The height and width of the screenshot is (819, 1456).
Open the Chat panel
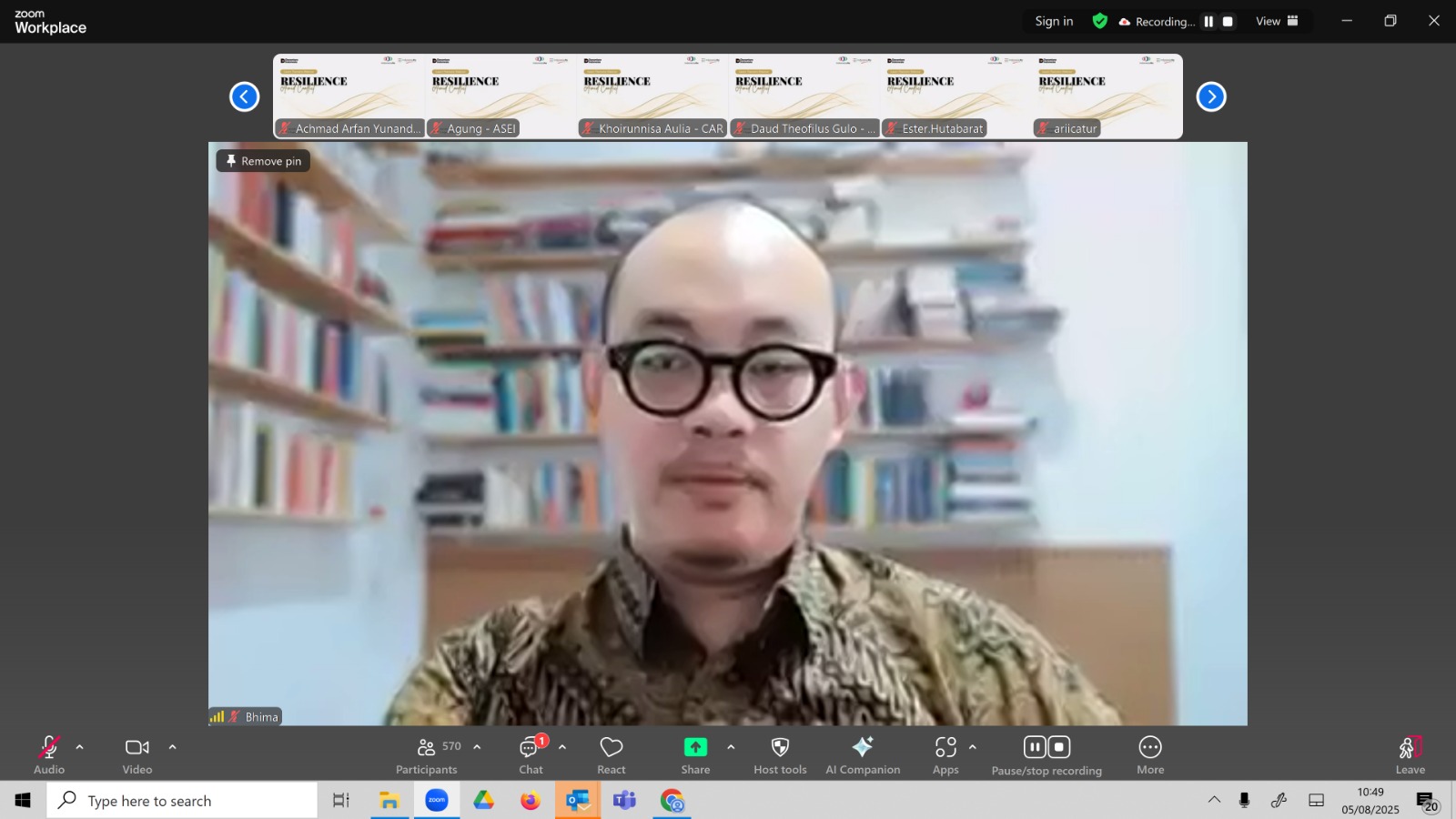[531, 755]
